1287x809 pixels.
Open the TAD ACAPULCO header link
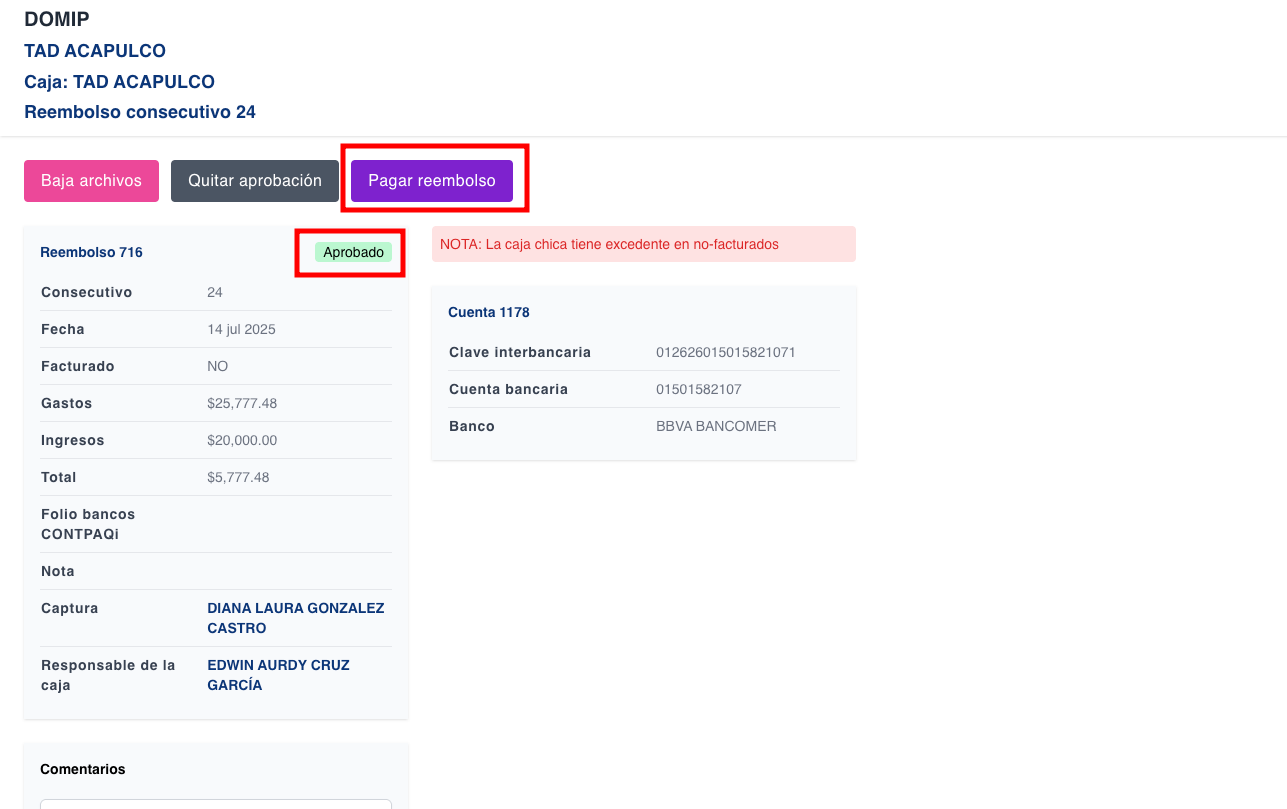tap(95, 51)
